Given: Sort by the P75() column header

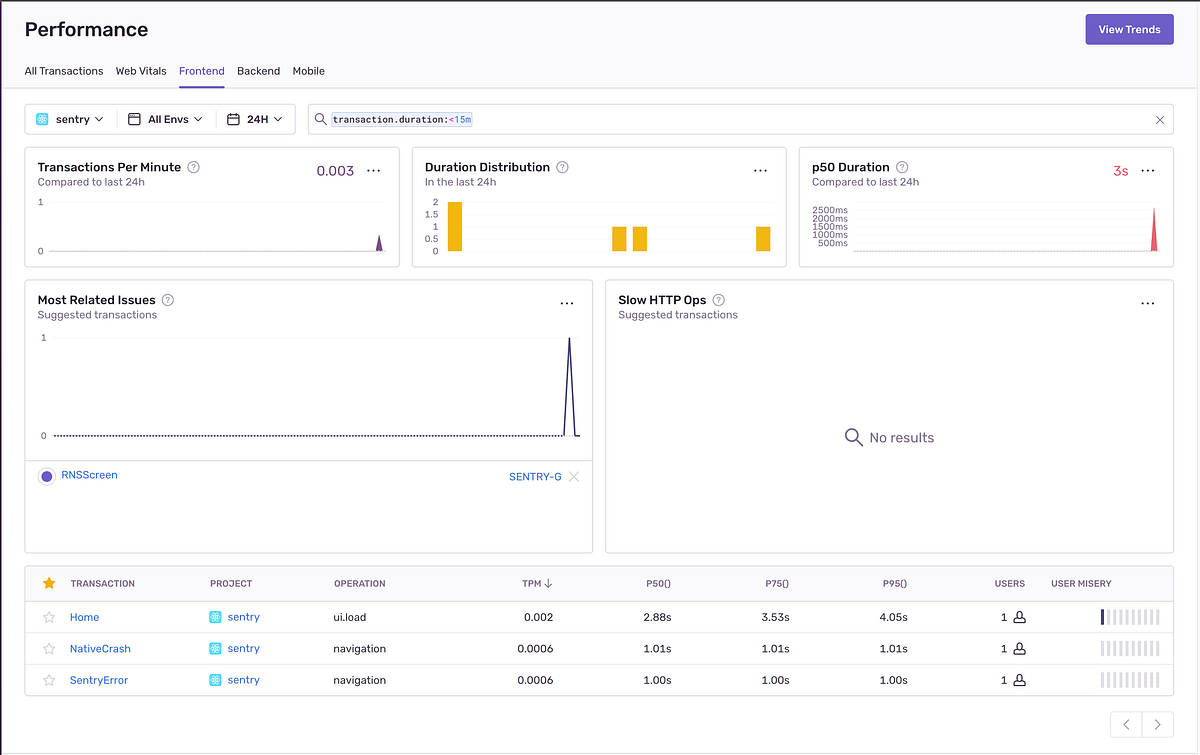Looking at the screenshot, I should pyautogui.click(x=776, y=583).
